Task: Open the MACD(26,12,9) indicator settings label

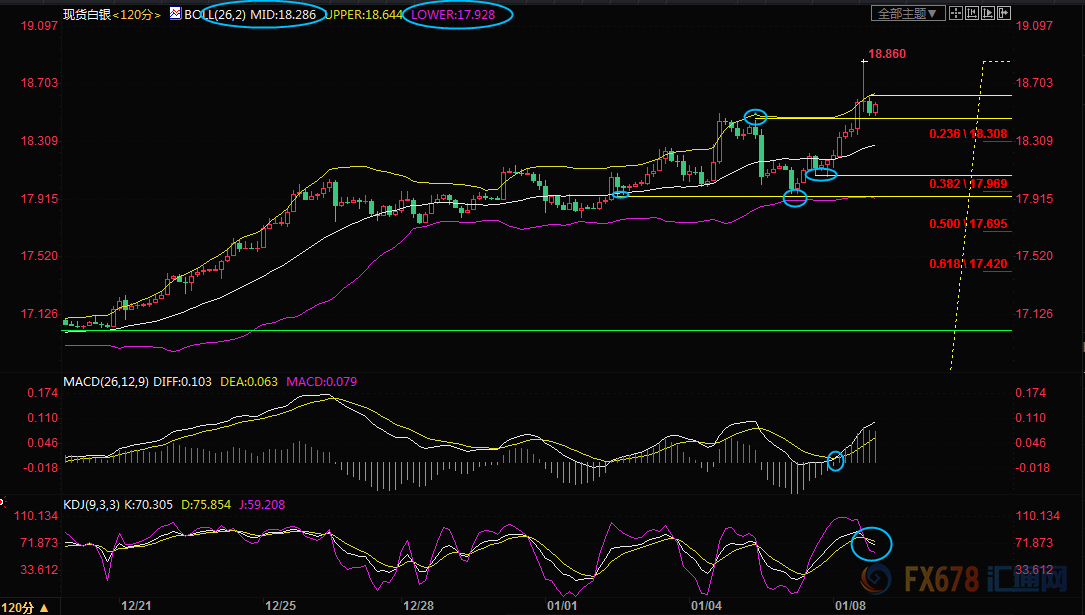Action: click(x=105, y=382)
